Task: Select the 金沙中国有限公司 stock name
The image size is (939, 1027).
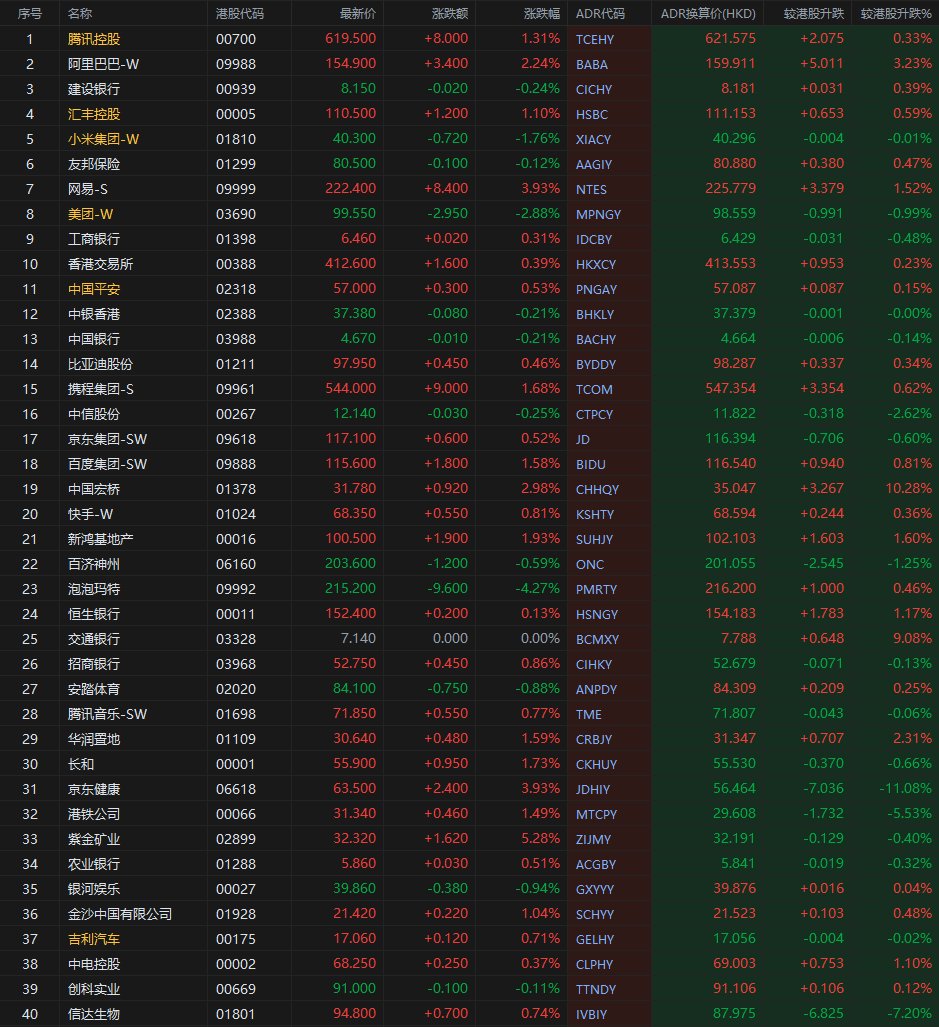Action: click(120, 914)
